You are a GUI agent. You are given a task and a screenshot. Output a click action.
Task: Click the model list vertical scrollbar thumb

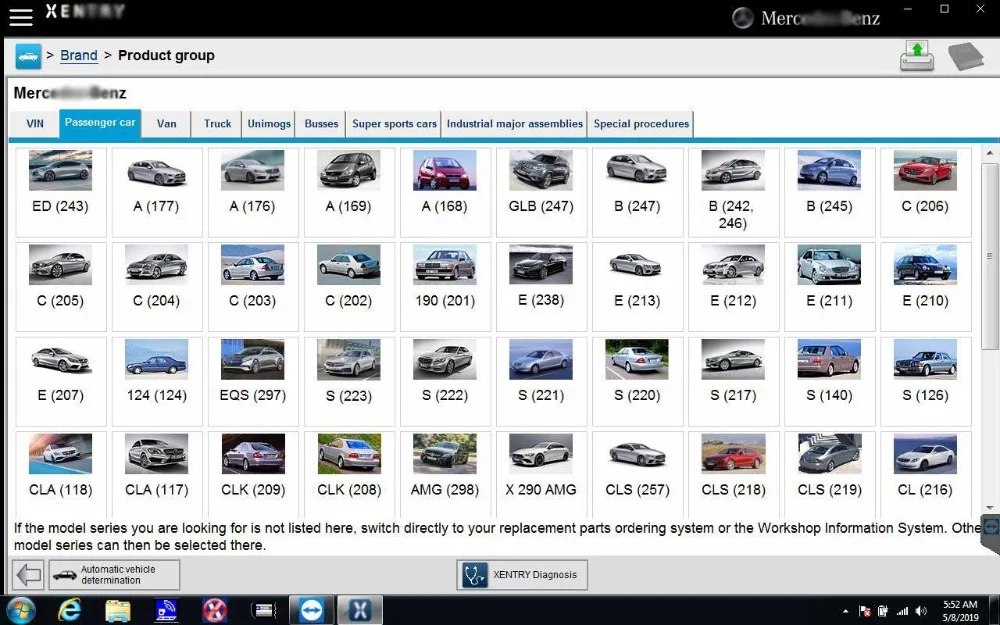[x=989, y=255]
